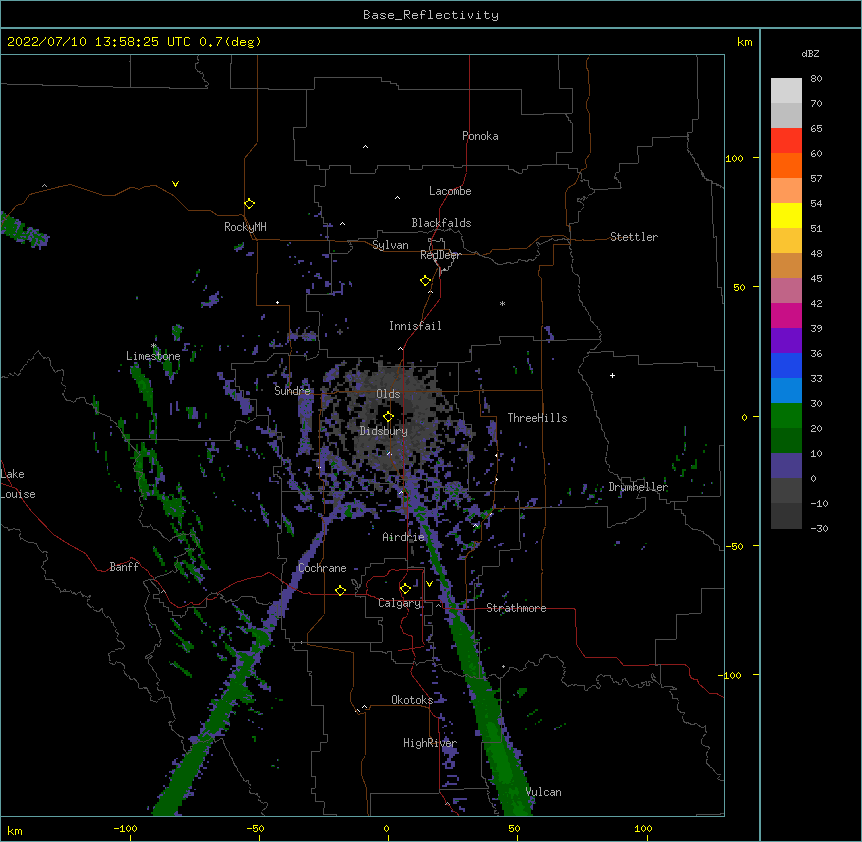Viewport: 862px width, 842px height.
Task: Click the Innisfail label
Action: (415, 326)
